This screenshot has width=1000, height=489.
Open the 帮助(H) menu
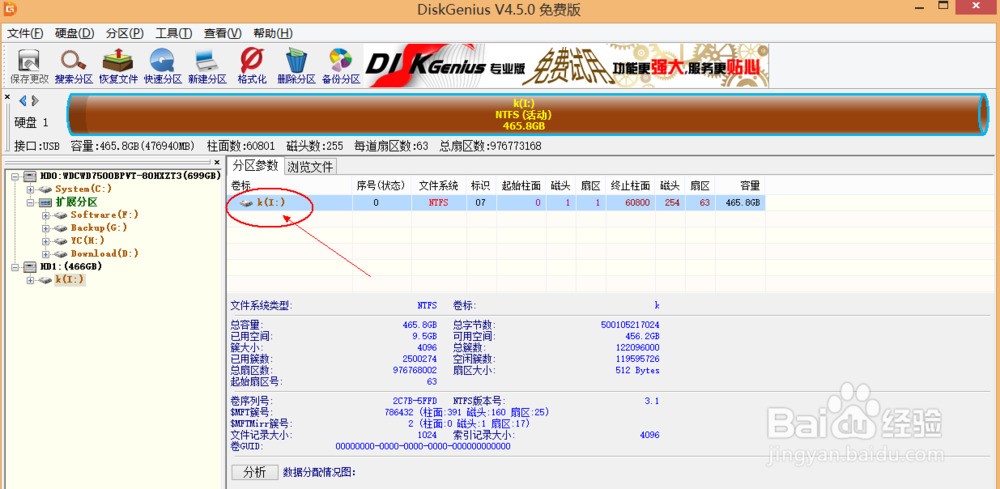click(273, 33)
